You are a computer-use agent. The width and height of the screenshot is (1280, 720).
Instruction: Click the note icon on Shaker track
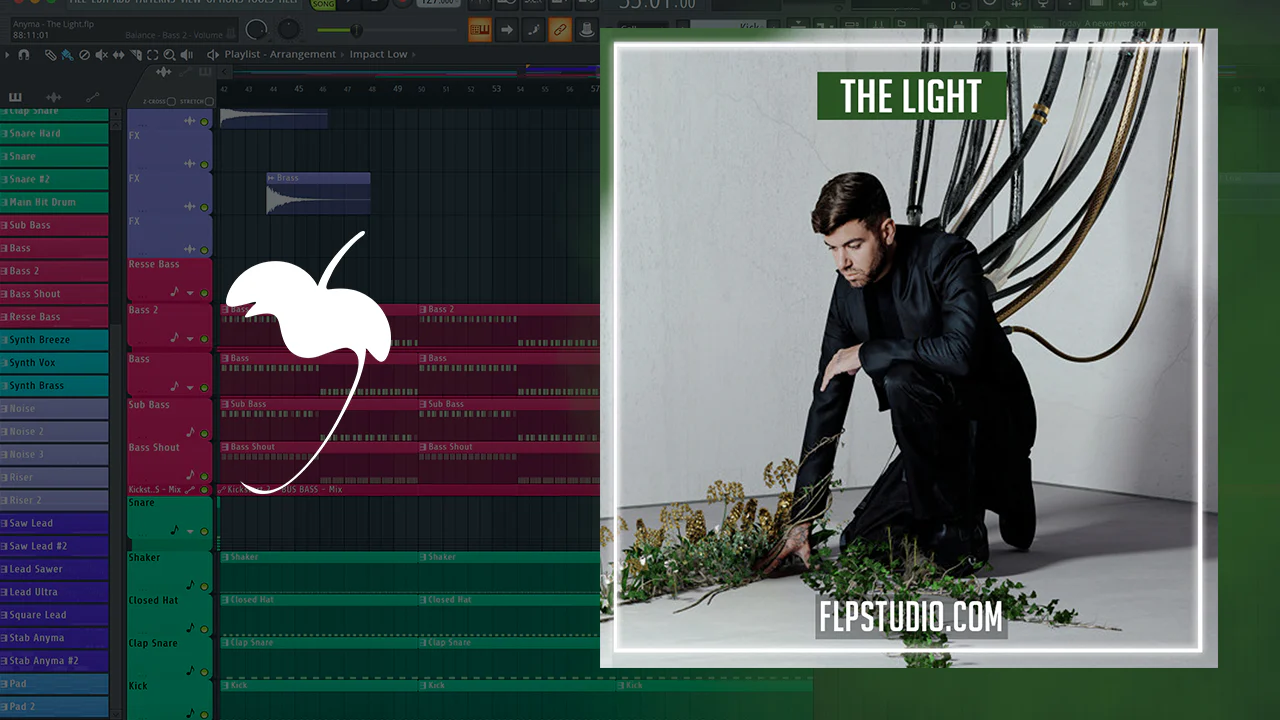190,585
